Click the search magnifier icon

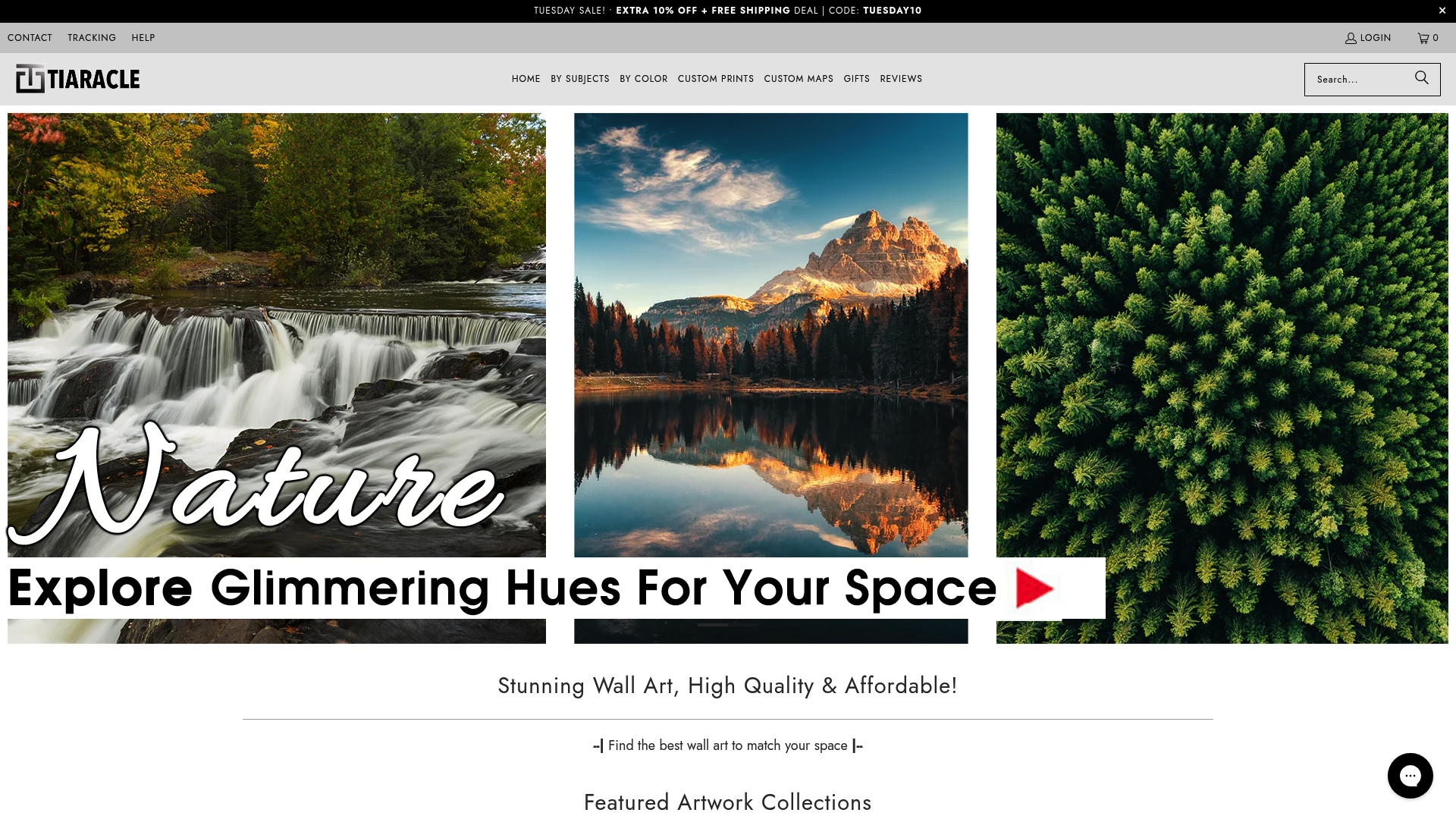1421,78
